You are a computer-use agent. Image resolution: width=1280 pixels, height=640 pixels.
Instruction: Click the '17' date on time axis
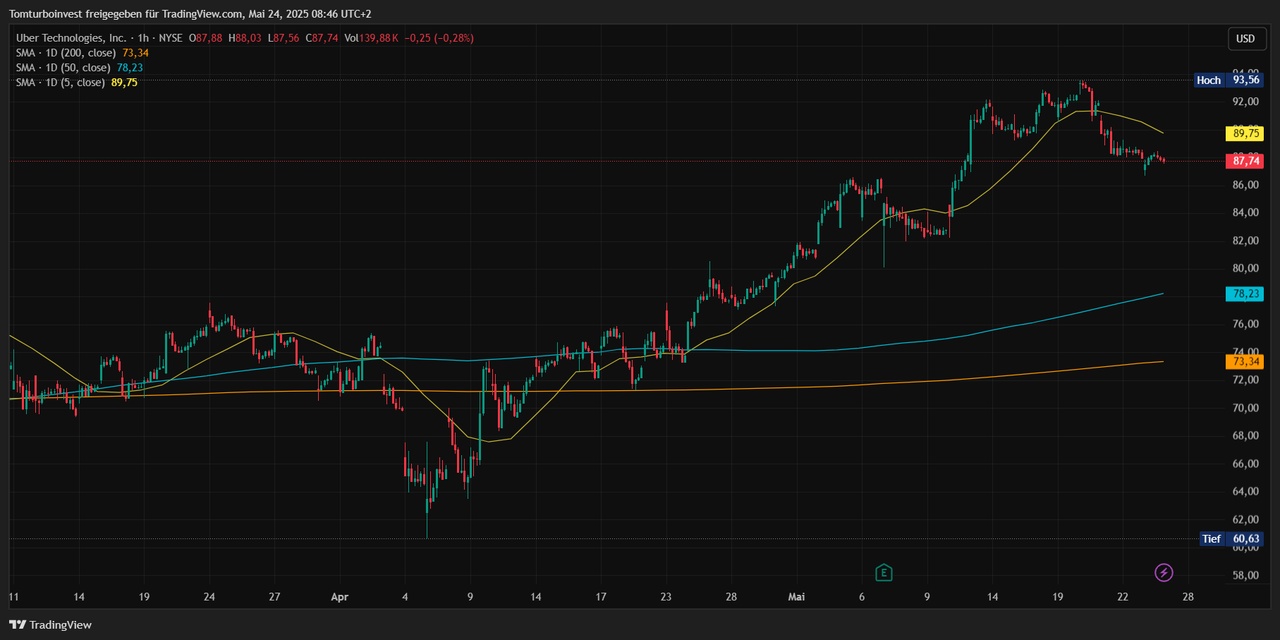click(601, 597)
